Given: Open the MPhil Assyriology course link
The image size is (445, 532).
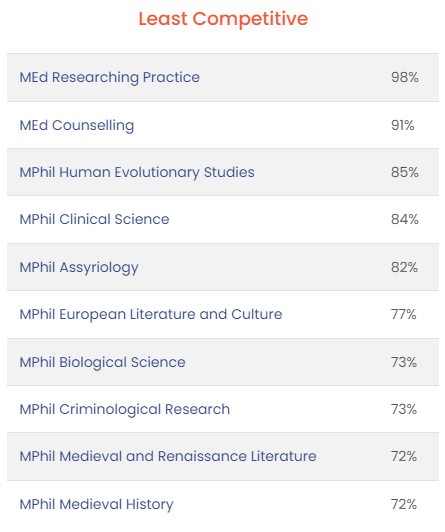Looking at the screenshot, I should [79, 268].
